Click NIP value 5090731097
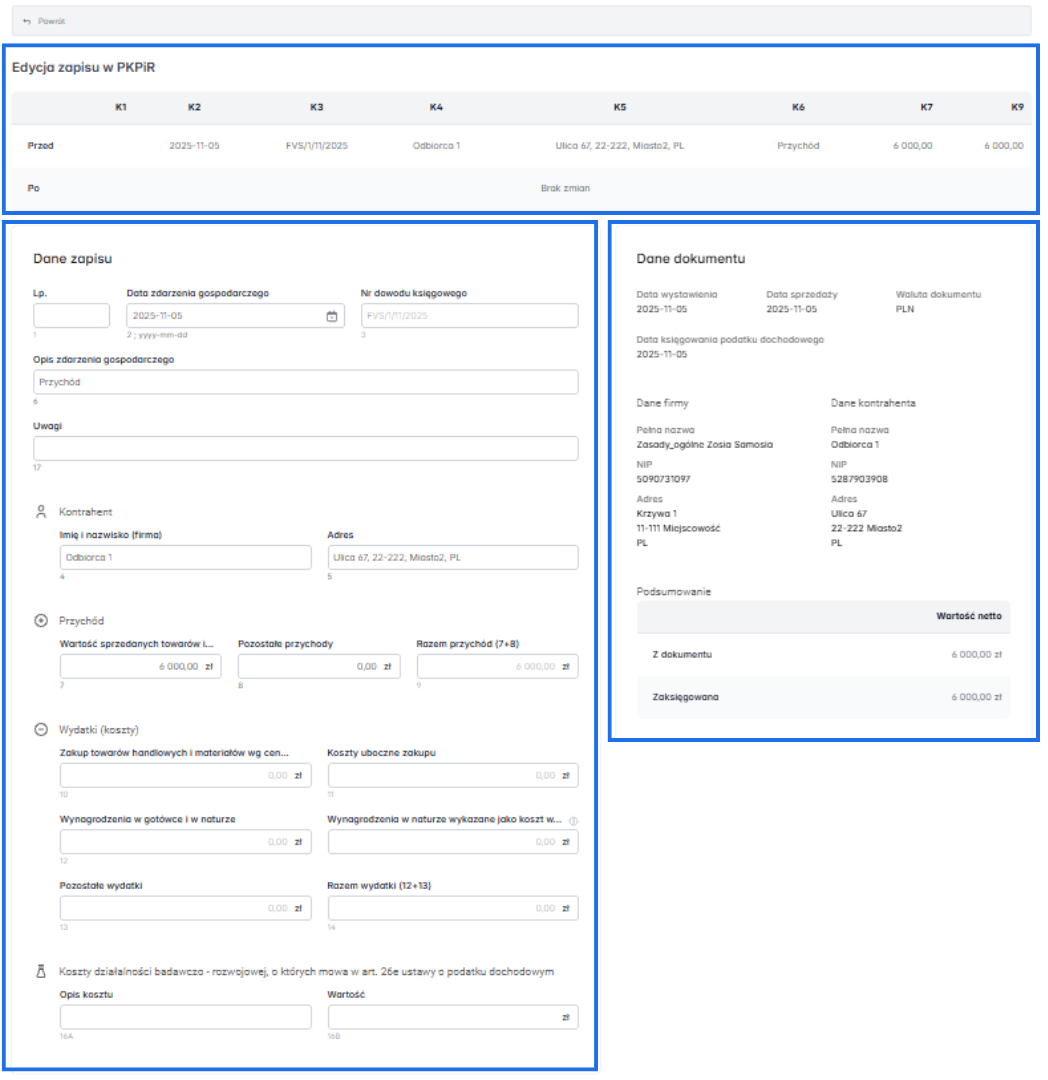 pyautogui.click(x=663, y=479)
